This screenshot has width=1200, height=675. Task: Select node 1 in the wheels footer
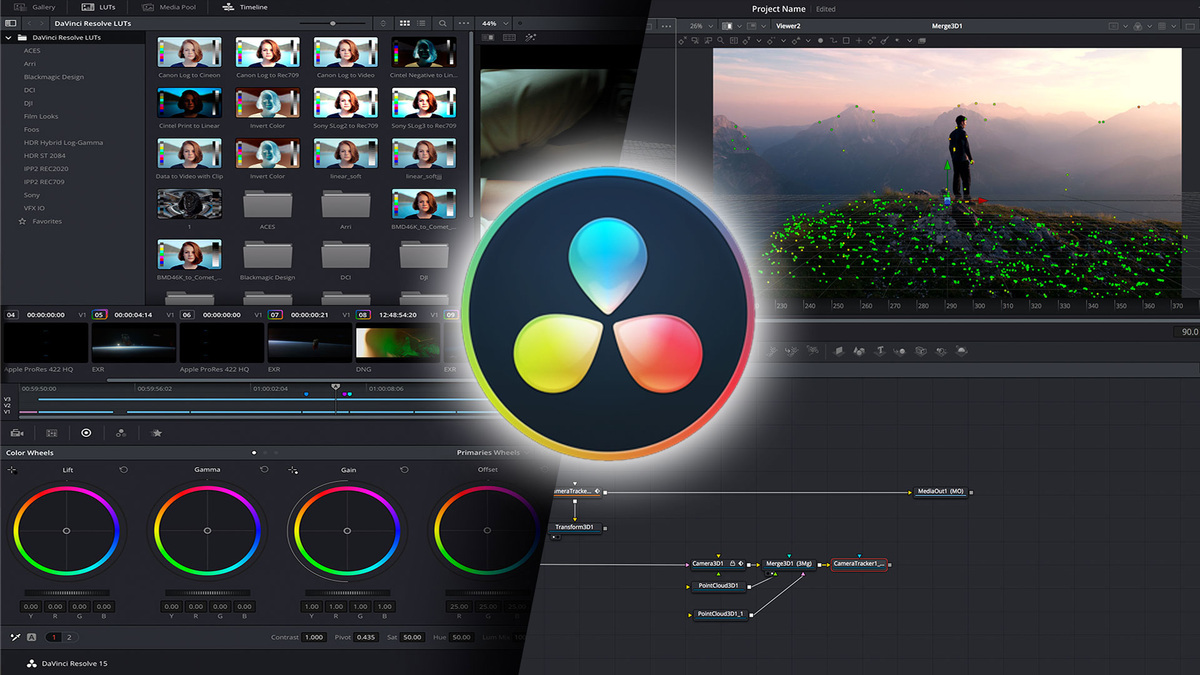click(x=55, y=637)
